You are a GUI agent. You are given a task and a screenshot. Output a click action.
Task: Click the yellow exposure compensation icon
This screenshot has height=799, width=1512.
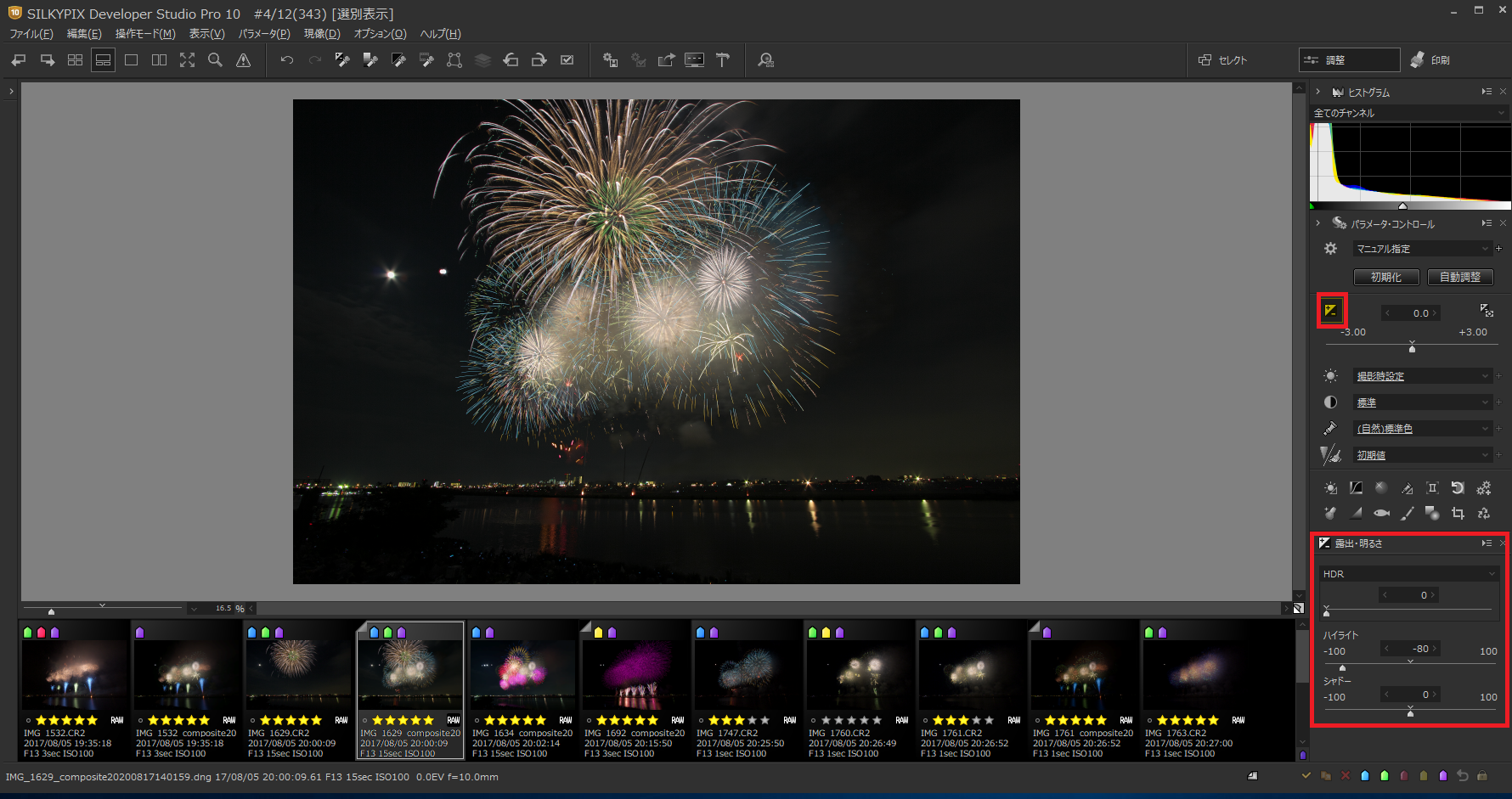(1331, 311)
